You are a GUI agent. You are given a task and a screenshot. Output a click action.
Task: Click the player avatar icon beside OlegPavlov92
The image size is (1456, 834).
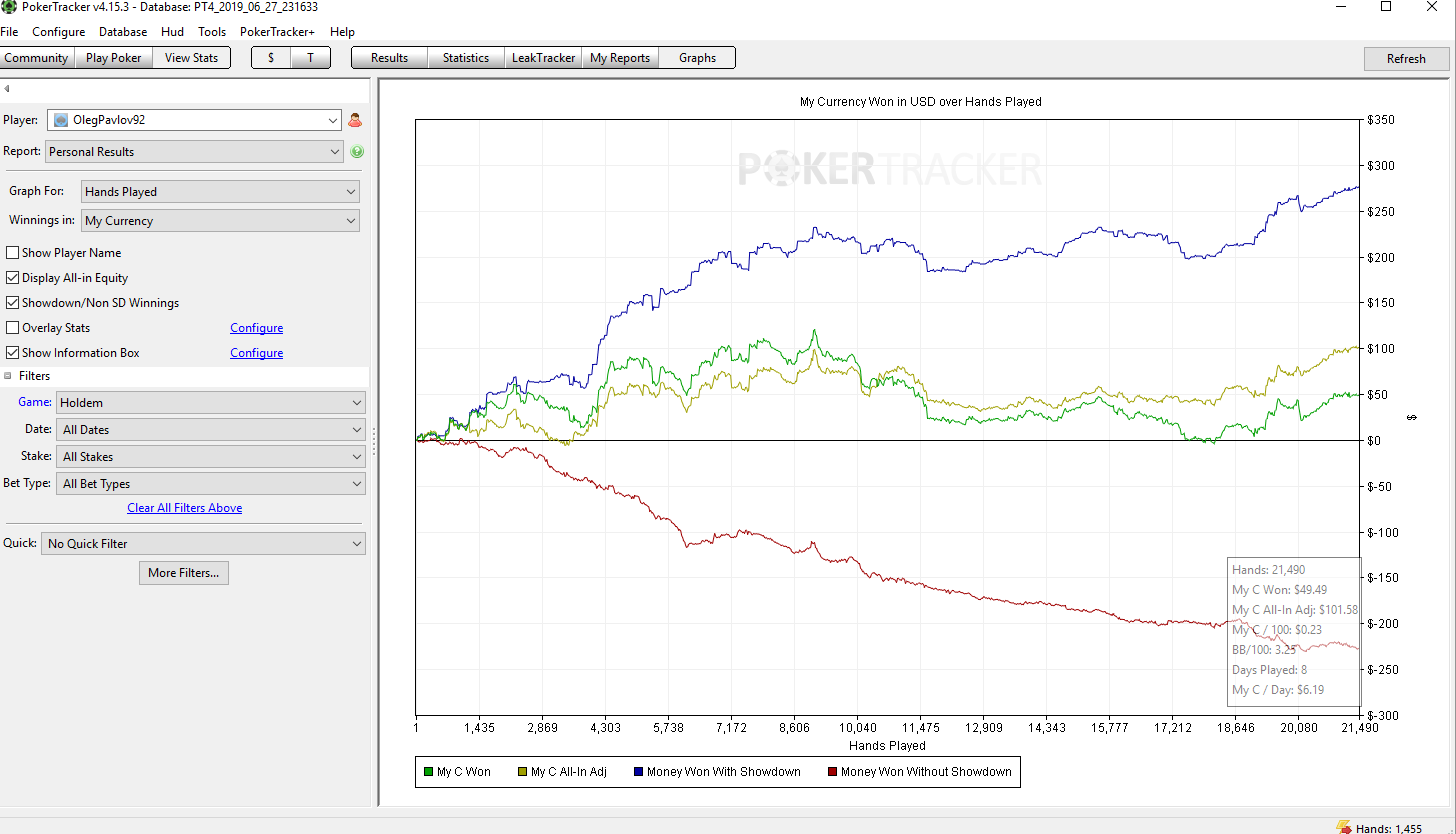pyautogui.click(x=61, y=120)
